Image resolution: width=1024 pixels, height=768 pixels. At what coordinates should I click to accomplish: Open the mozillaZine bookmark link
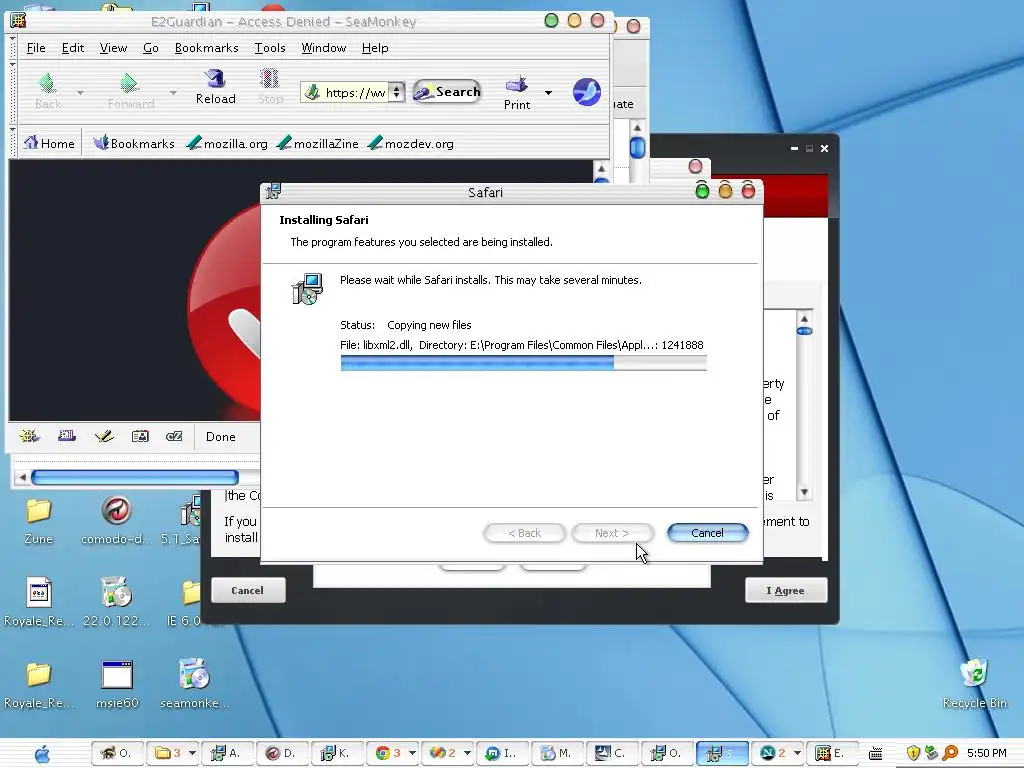[x=317, y=143]
